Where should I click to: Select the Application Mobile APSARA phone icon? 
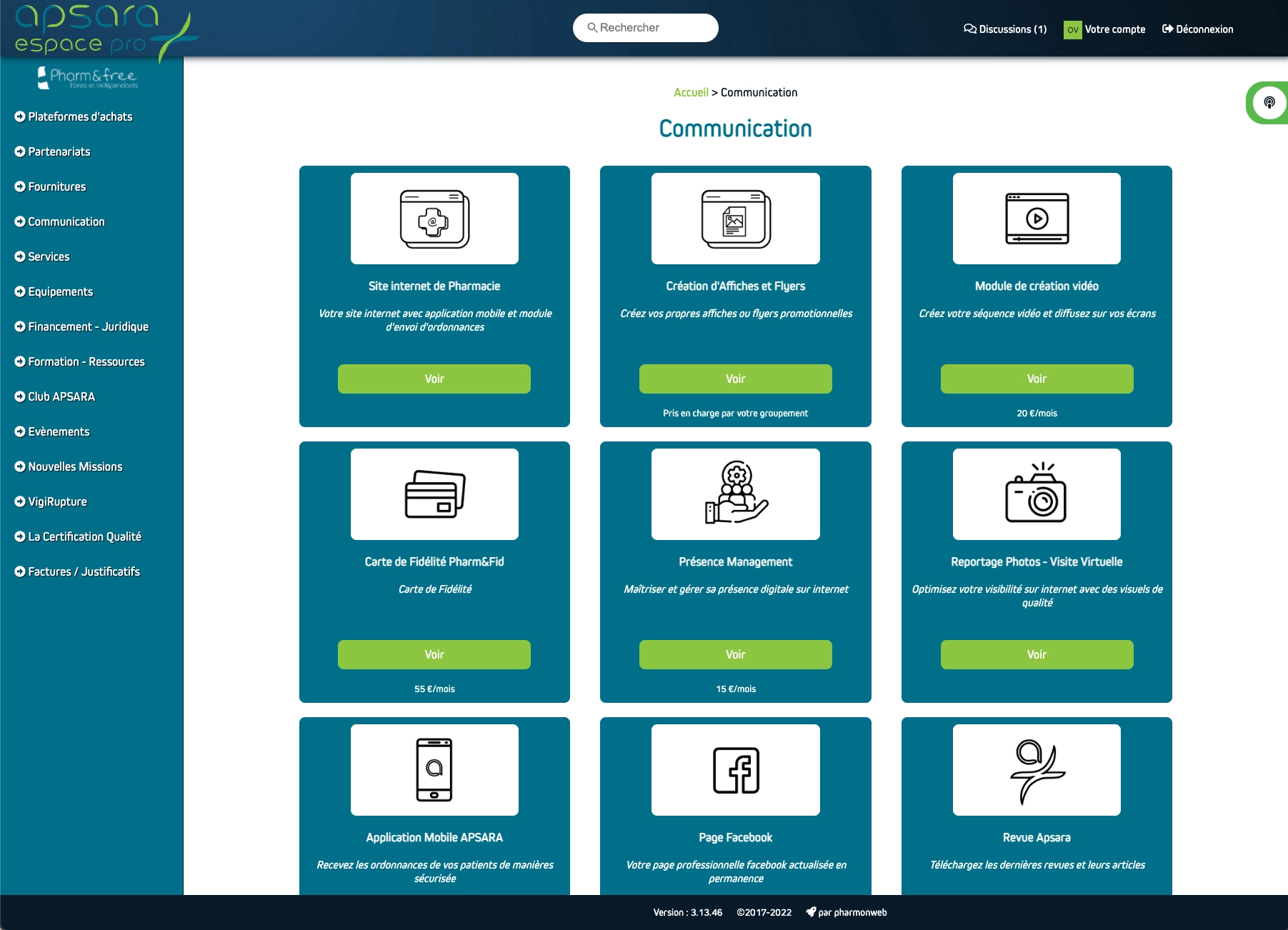point(434,770)
